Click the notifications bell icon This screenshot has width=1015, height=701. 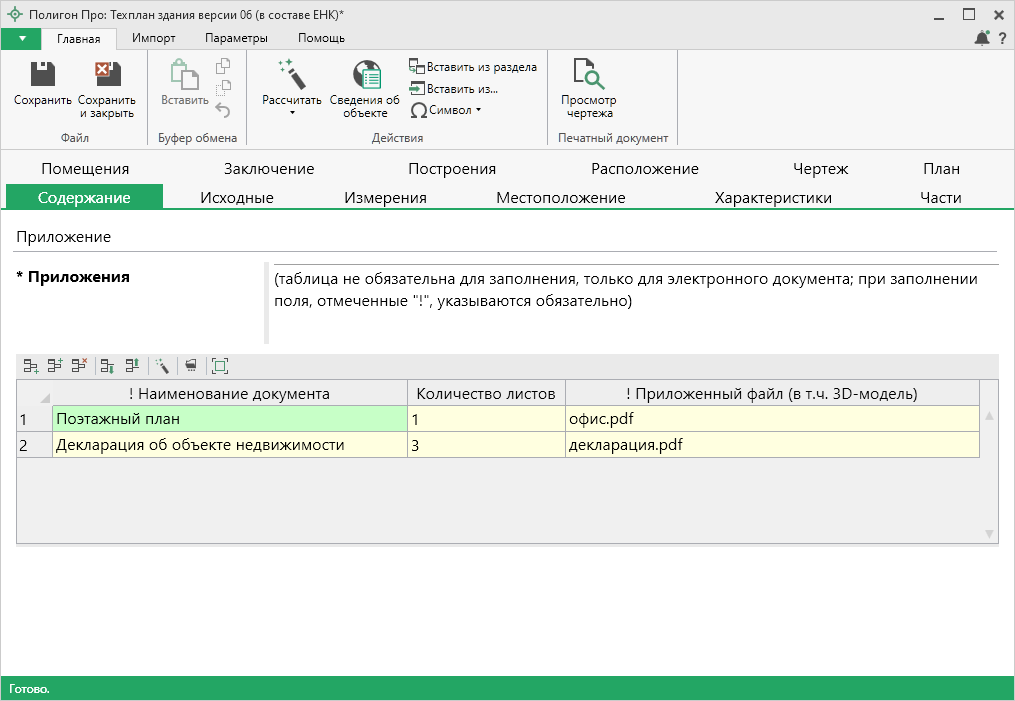click(x=981, y=38)
